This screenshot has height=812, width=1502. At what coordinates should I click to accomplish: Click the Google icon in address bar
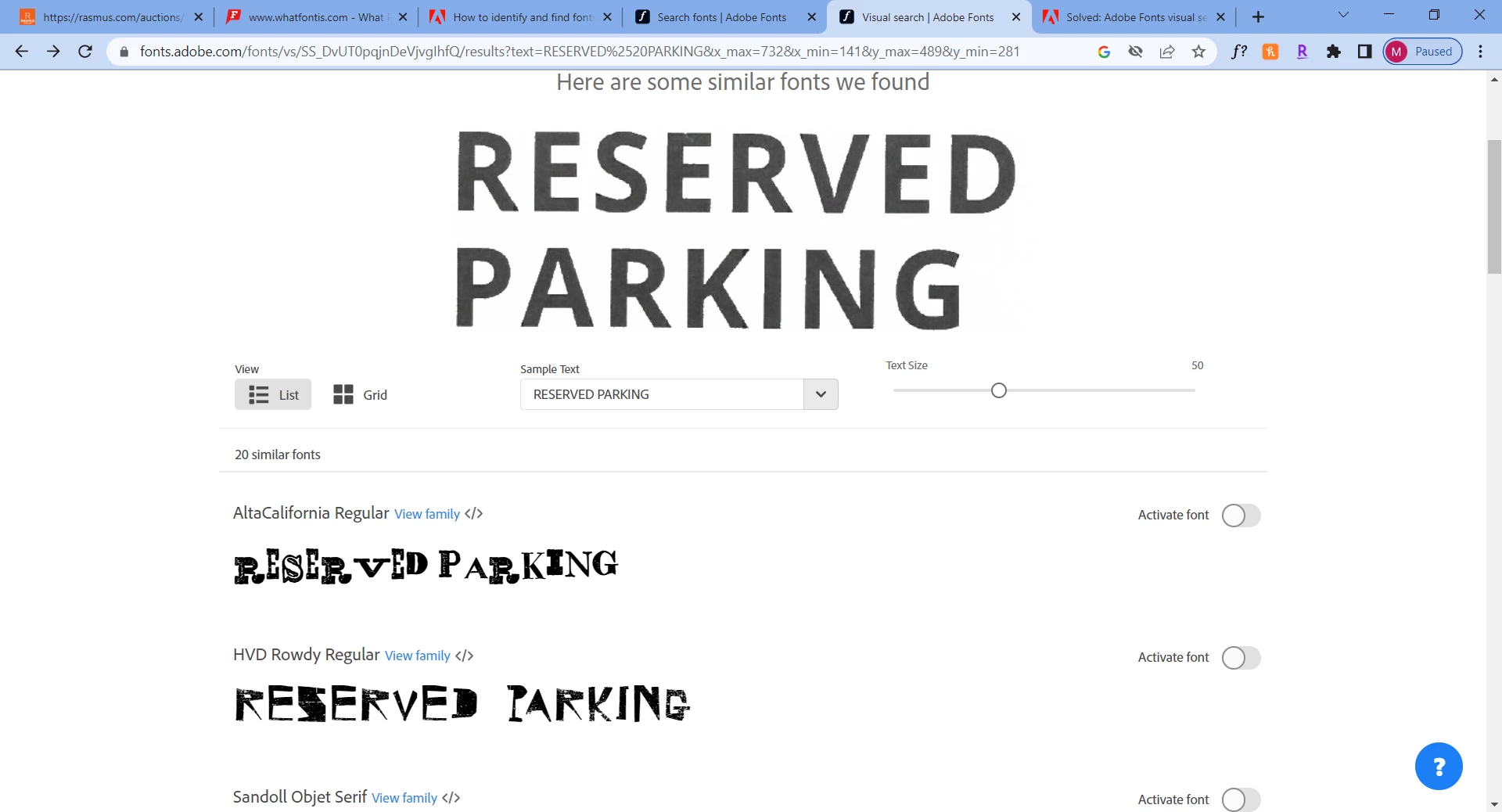pyautogui.click(x=1104, y=52)
